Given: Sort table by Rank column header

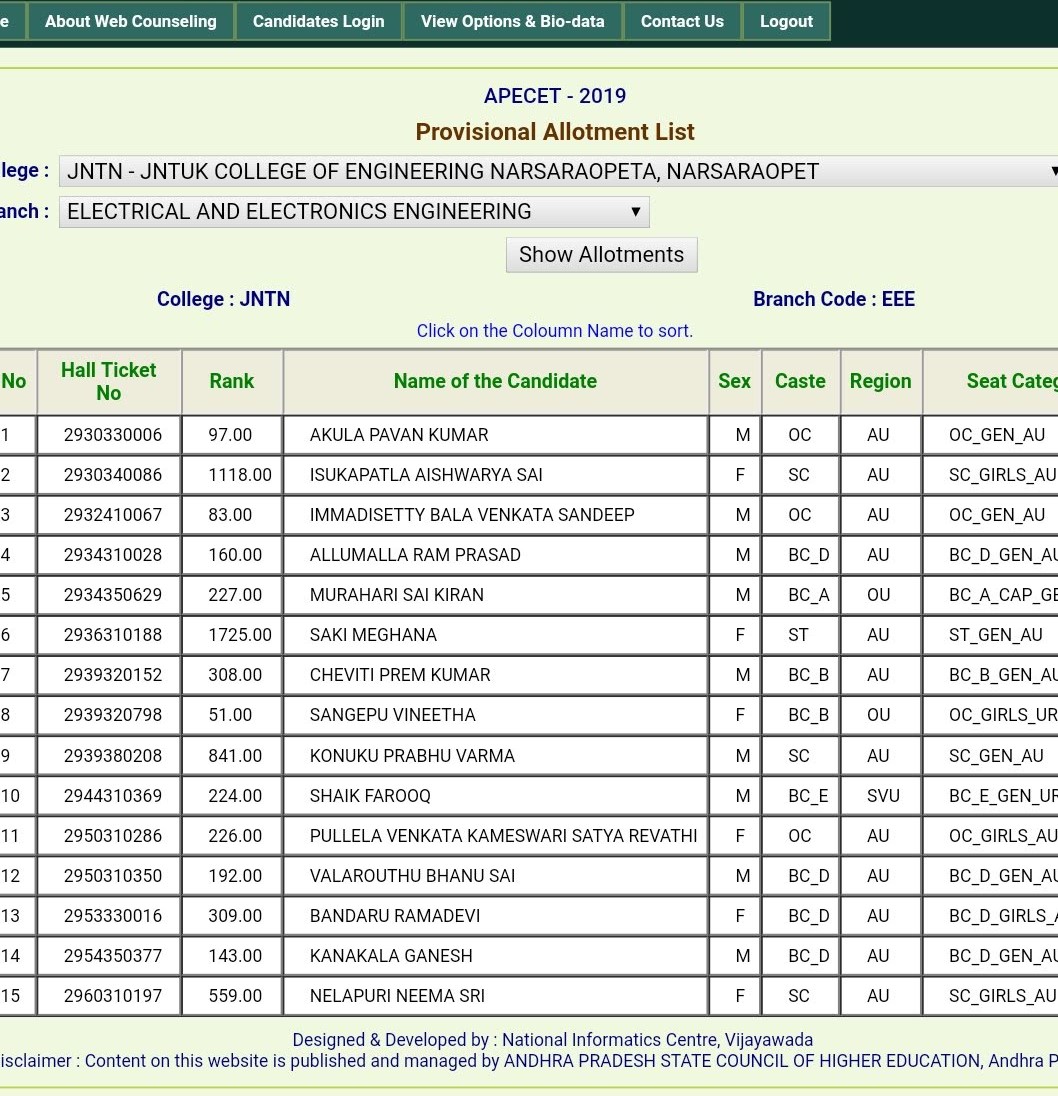Looking at the screenshot, I should tap(232, 382).
